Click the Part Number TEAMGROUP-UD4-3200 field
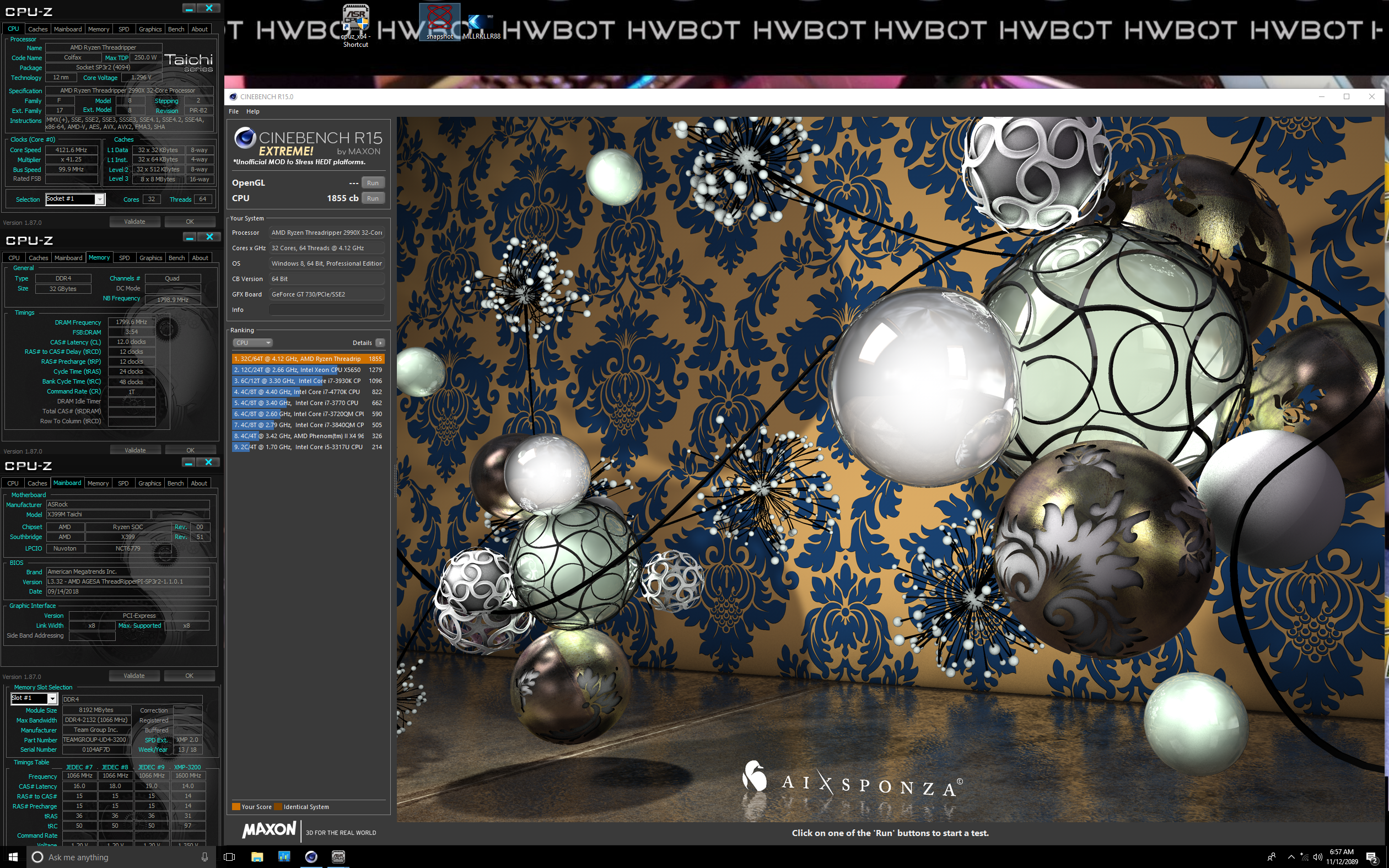1389x868 pixels. click(96, 740)
